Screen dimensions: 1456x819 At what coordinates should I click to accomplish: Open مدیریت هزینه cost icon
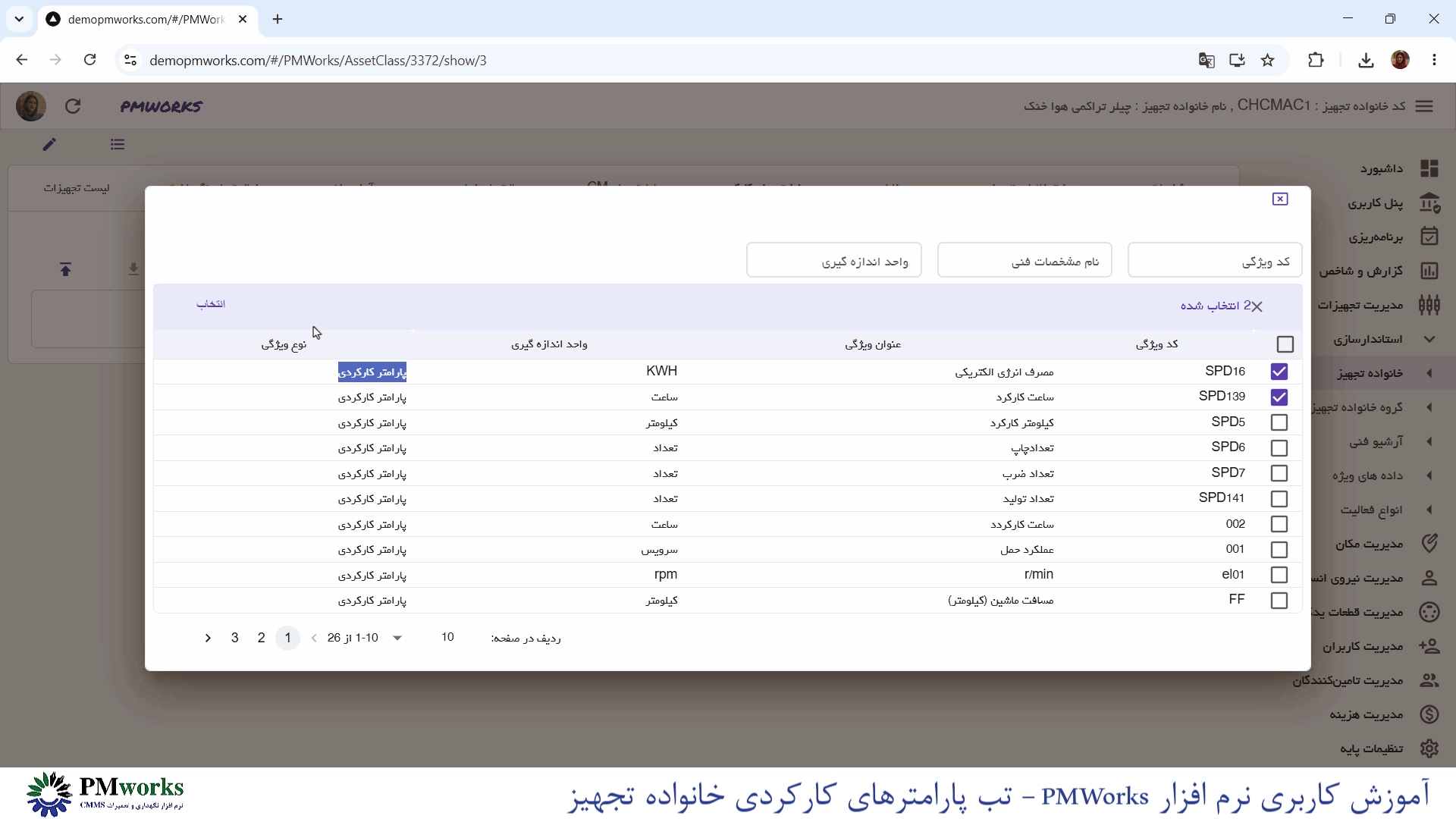coord(1429,714)
